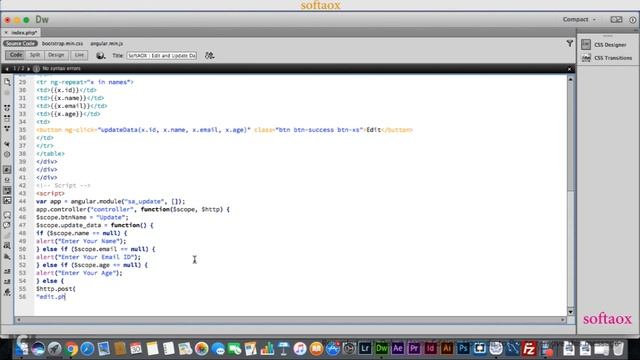Indent code using coding toolbar

click(x=7, y=271)
